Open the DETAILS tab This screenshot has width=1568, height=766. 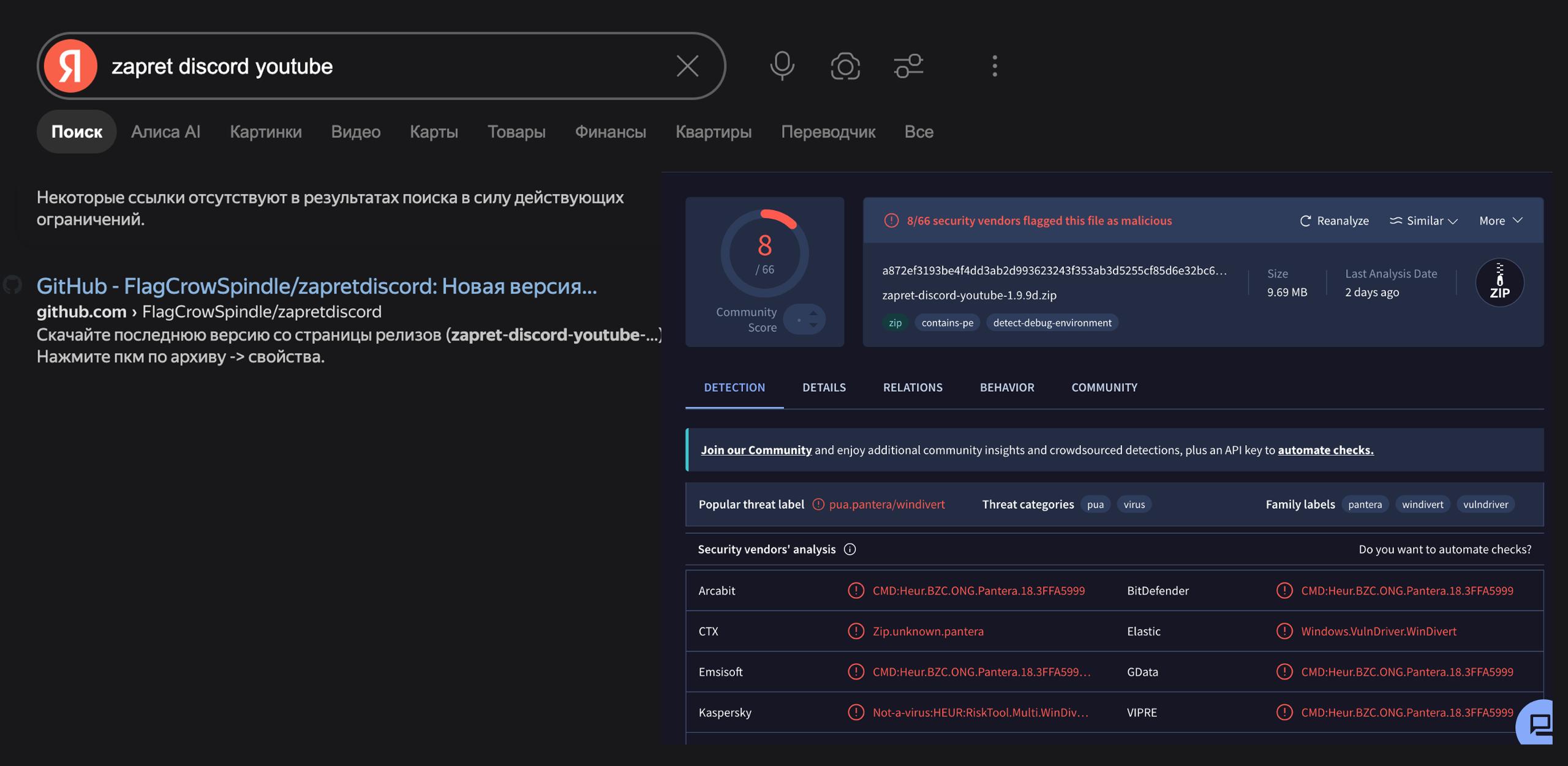[x=824, y=388]
